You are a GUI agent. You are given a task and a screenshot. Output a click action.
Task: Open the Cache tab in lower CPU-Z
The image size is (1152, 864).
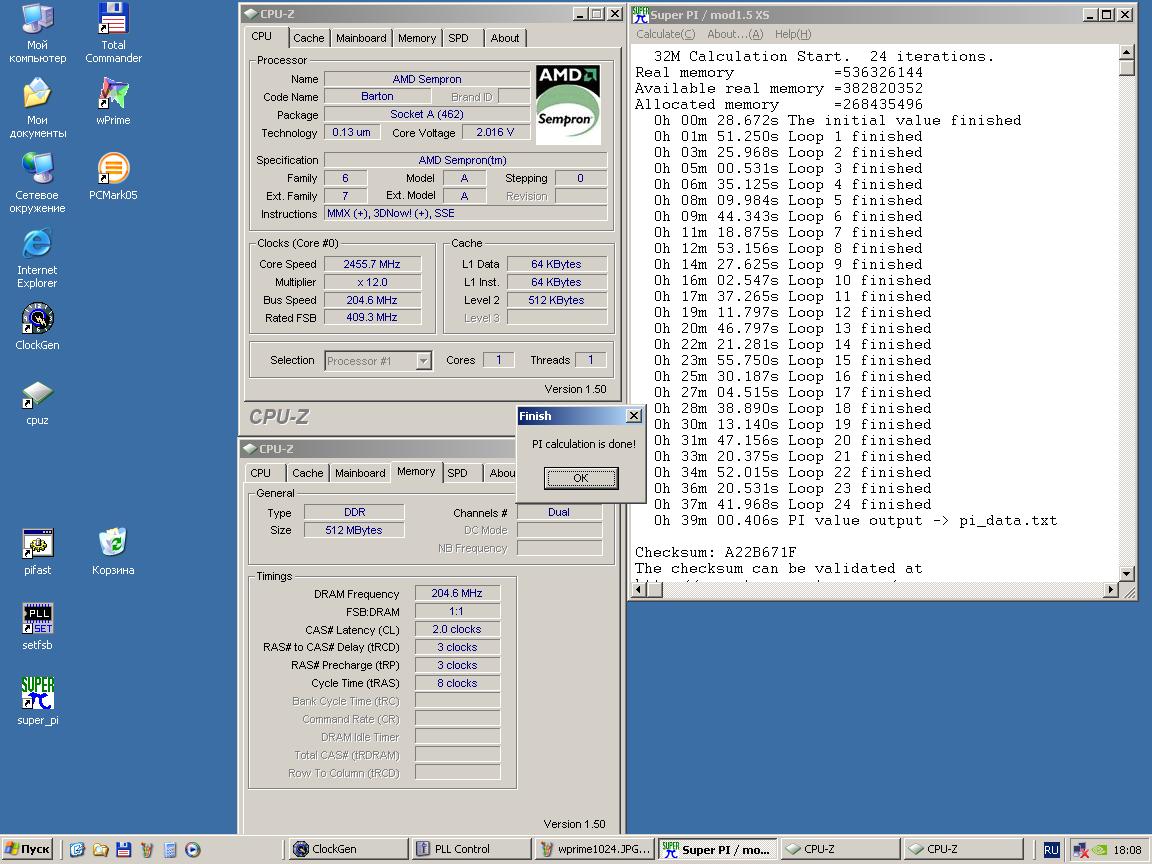(x=308, y=473)
